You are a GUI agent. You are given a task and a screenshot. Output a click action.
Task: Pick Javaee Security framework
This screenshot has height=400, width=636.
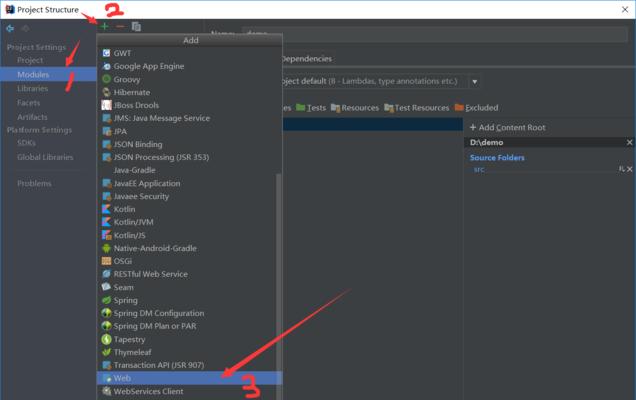point(187,196)
